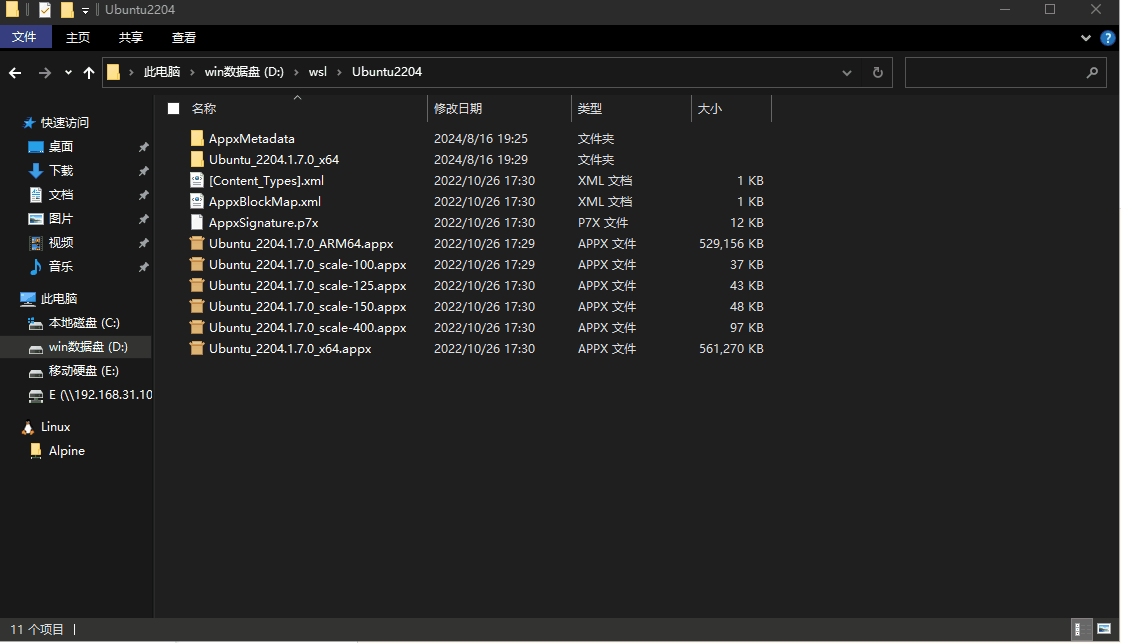Switch to large icons view in status bar
Image resolution: width=1121 pixels, height=643 pixels.
(1104, 629)
